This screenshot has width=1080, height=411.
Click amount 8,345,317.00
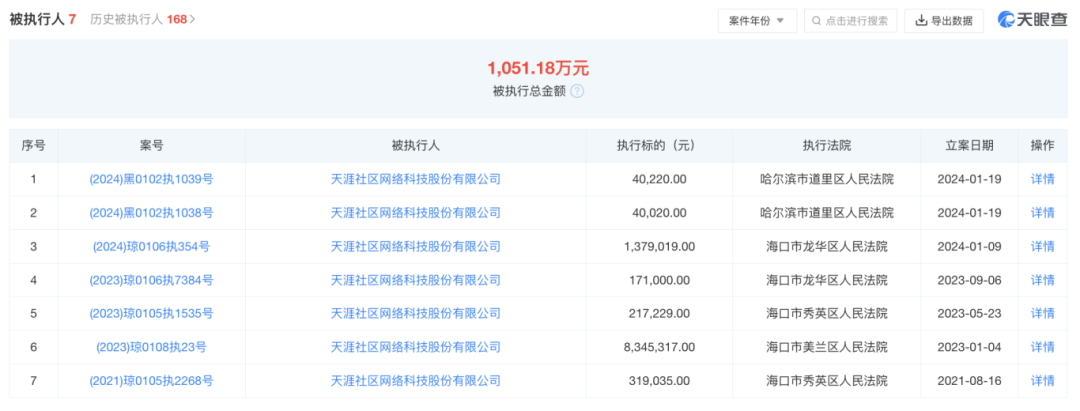click(x=659, y=347)
